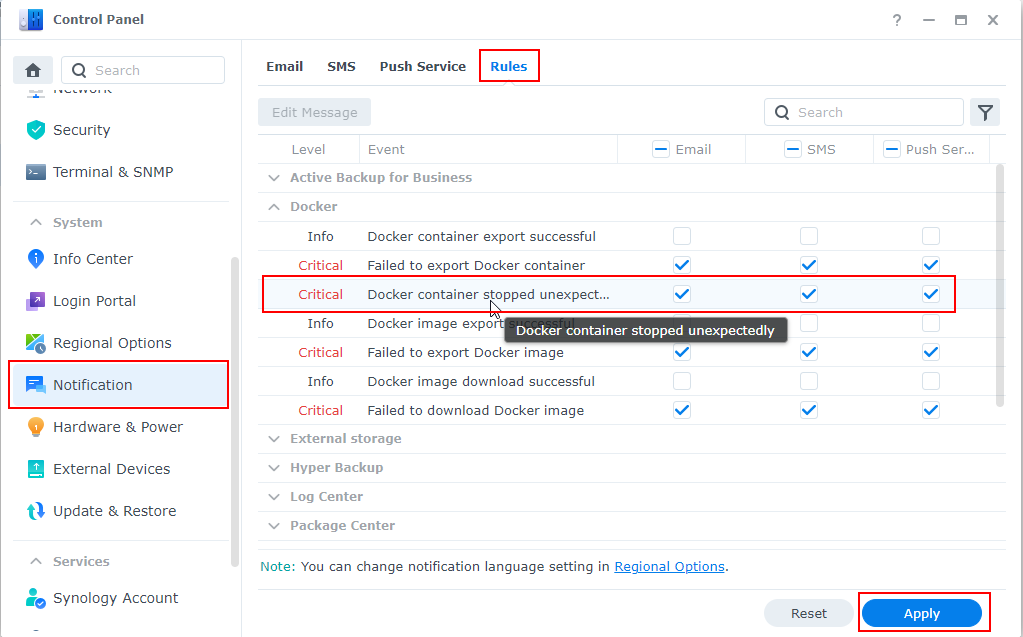Switch to the Push Service tab
1023x637 pixels.
[x=423, y=66]
